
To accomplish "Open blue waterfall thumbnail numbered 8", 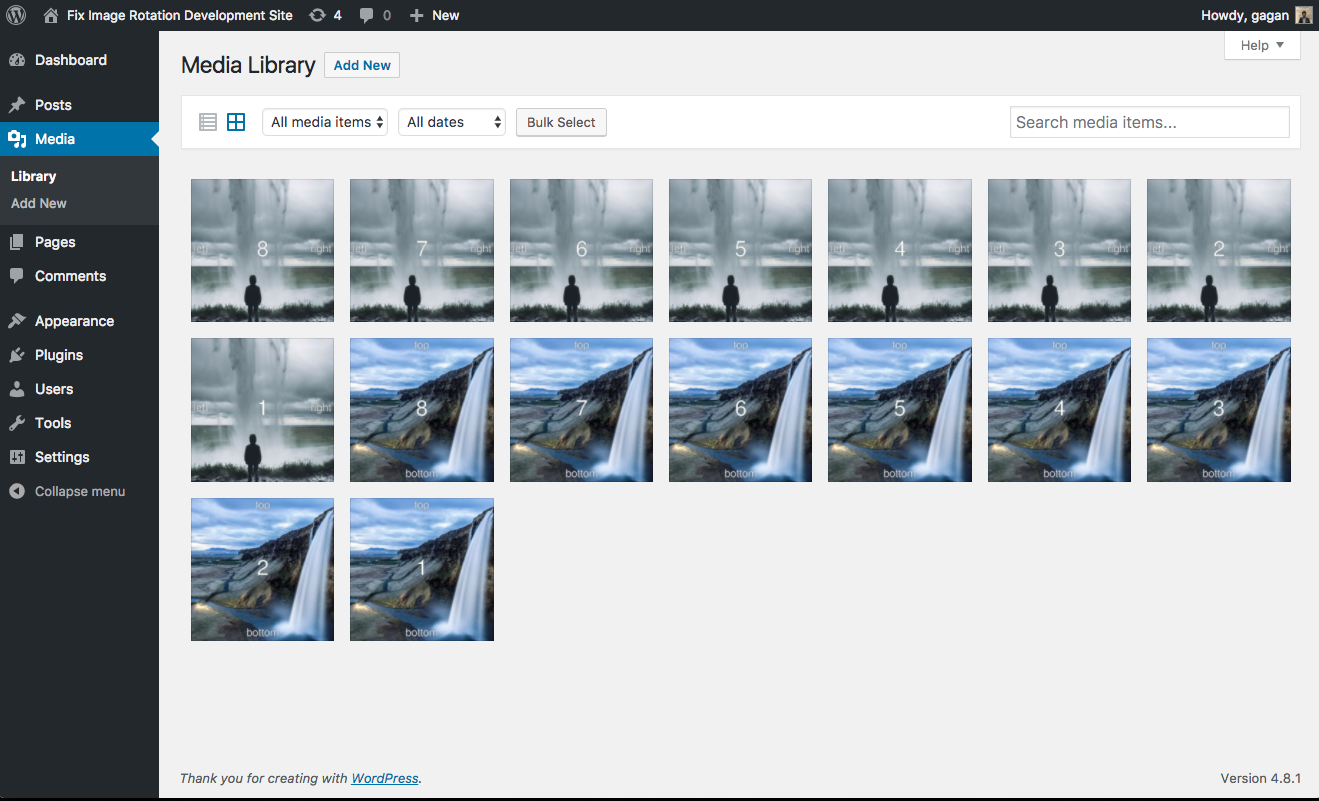I will point(422,410).
